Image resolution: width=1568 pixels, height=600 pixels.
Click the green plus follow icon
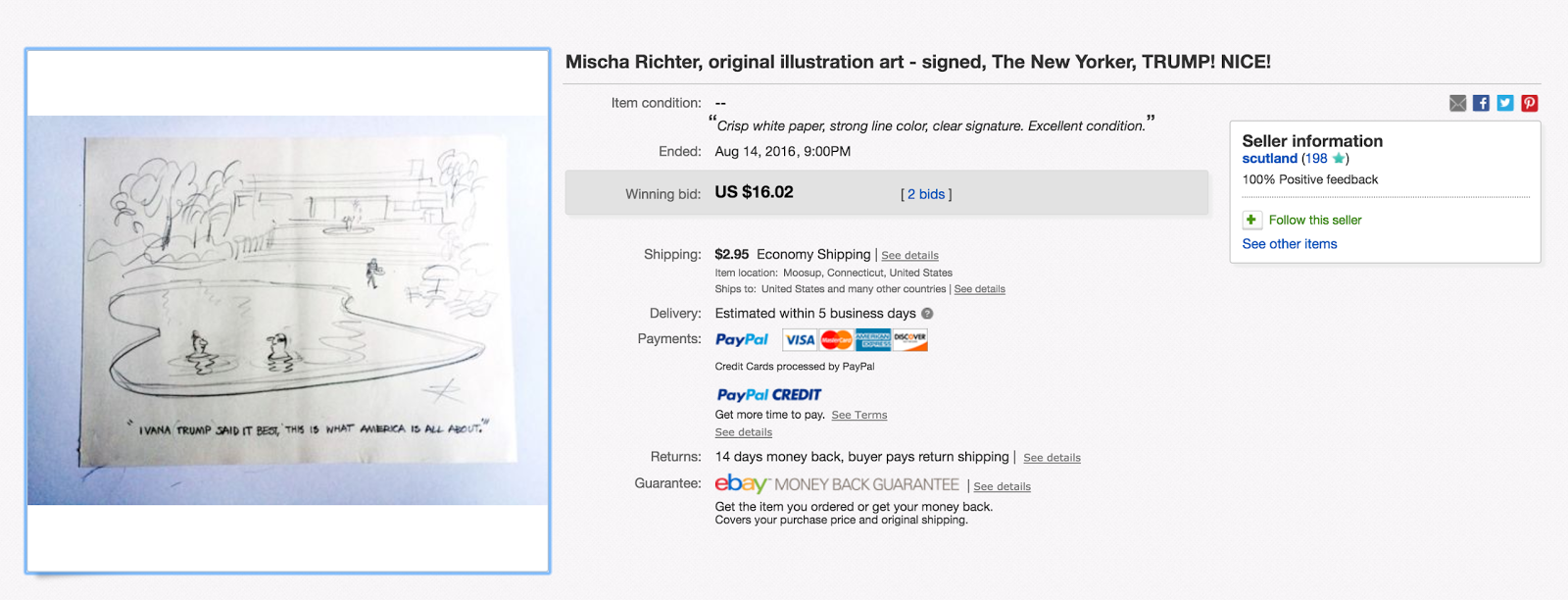(x=1251, y=220)
